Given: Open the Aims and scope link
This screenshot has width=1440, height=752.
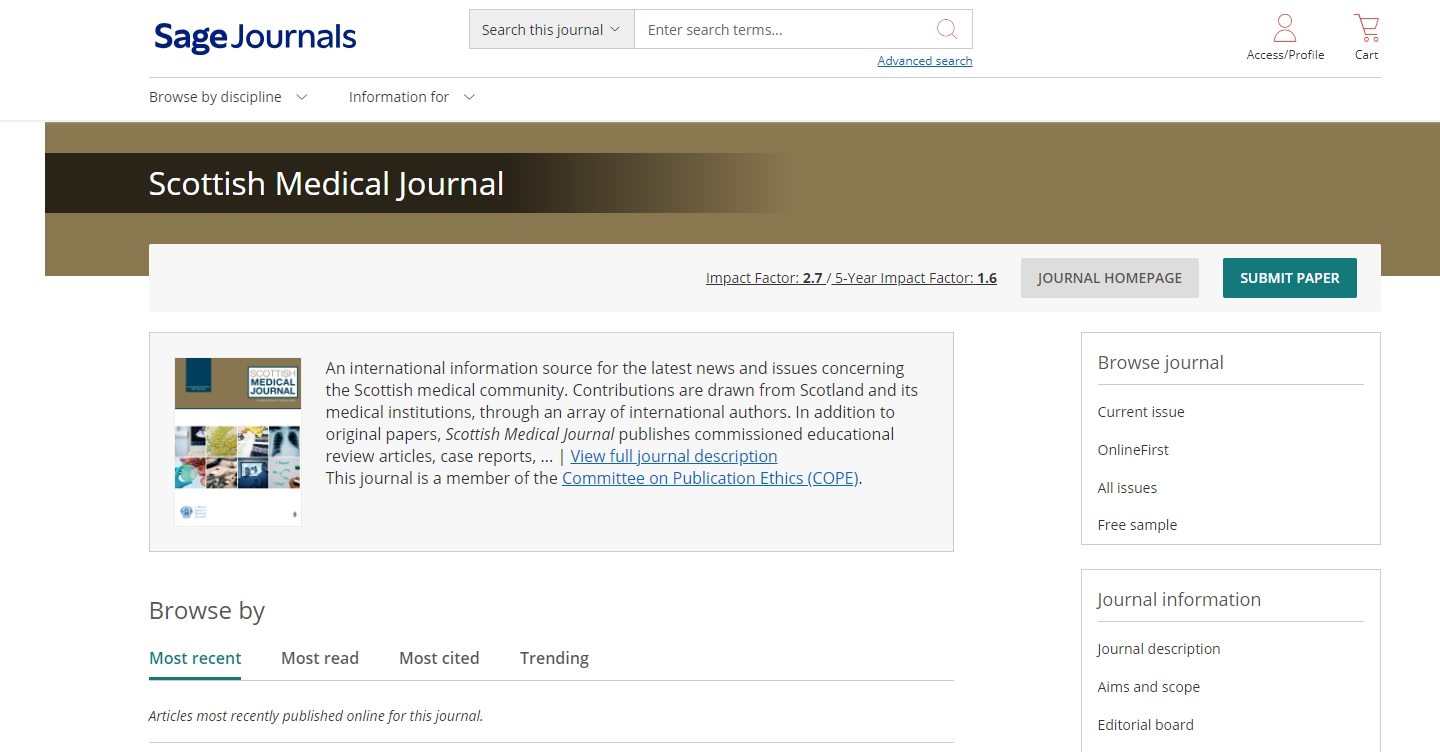Looking at the screenshot, I should pos(1148,687).
